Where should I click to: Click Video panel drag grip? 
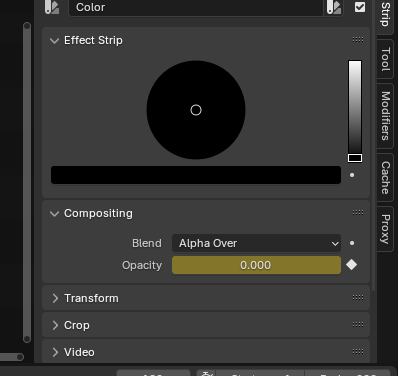358,352
